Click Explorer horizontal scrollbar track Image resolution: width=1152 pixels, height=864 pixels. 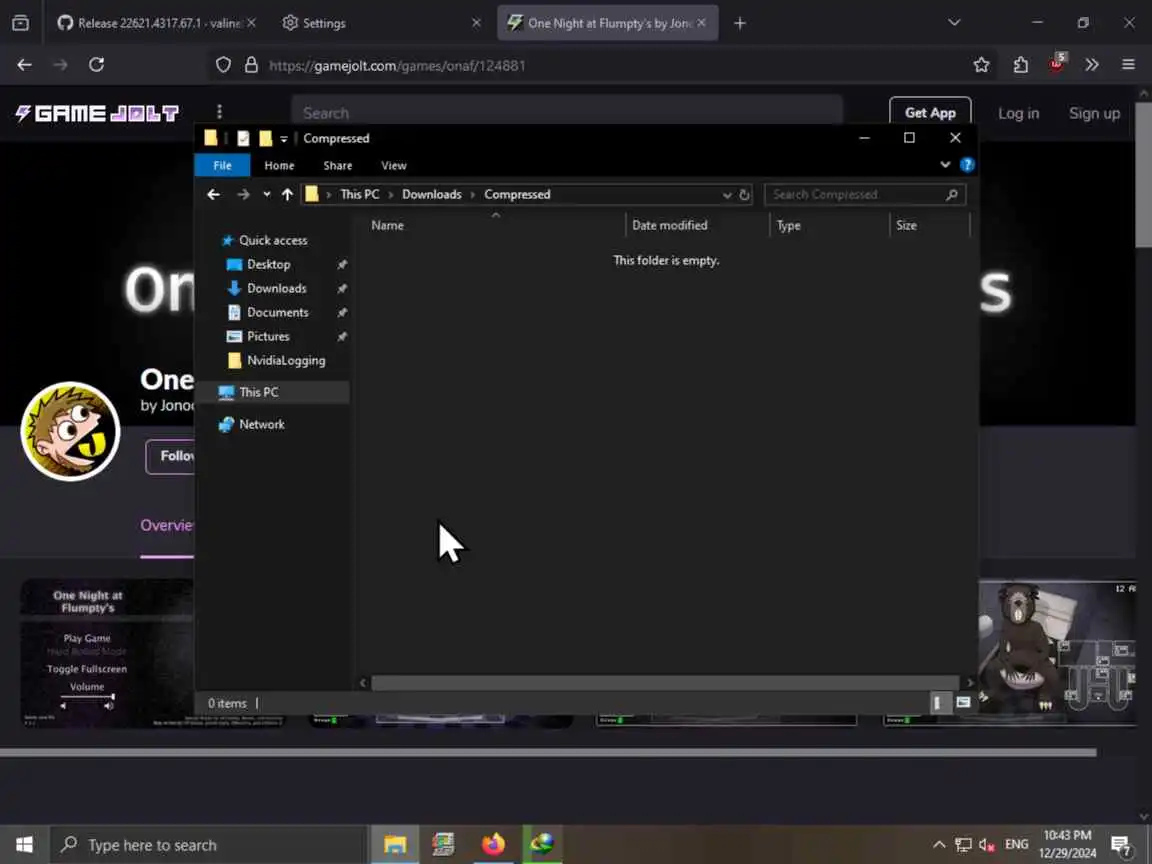(665, 683)
